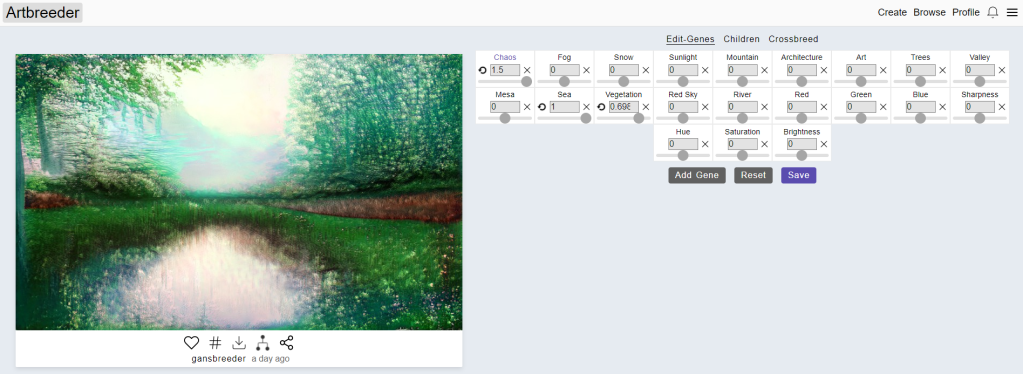Remove the Mesa gene
This screenshot has width=1023, height=374.
click(x=527, y=107)
